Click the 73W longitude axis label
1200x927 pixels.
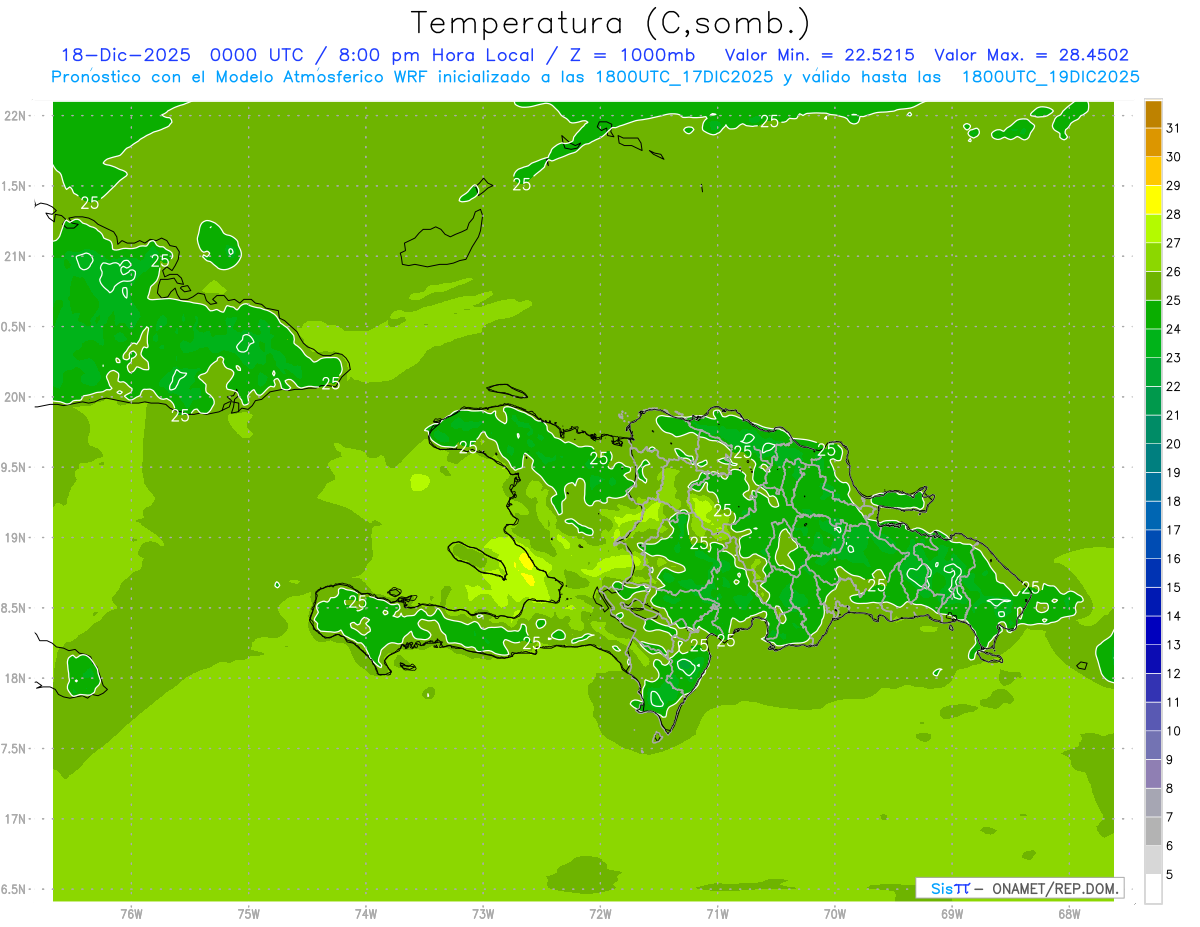(x=483, y=914)
